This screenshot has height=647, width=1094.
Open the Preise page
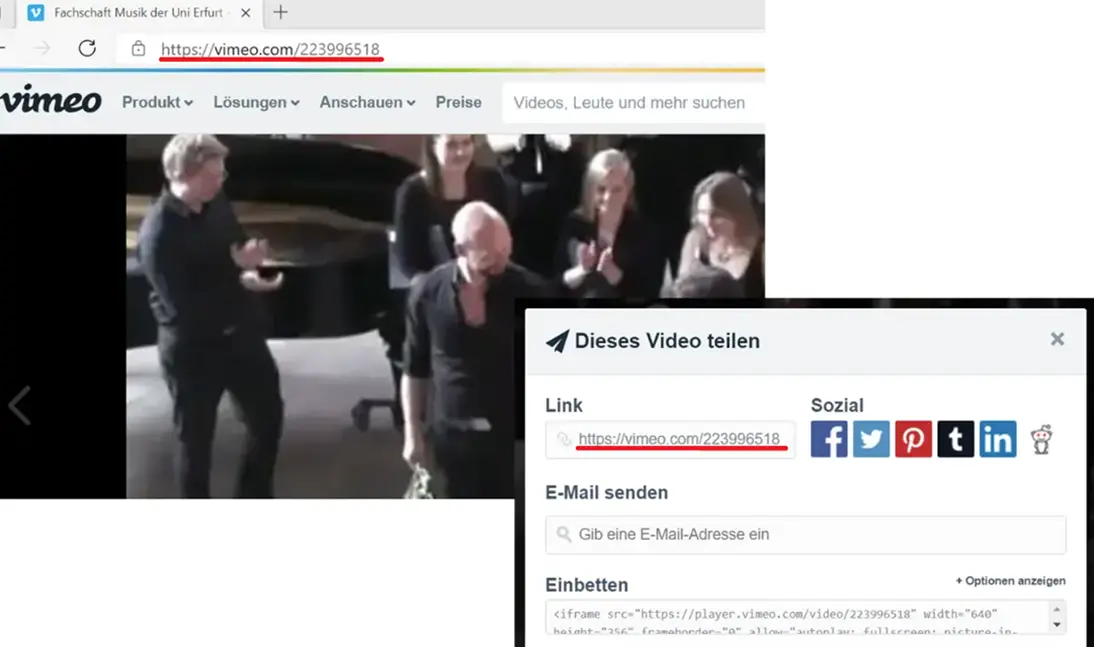[x=458, y=102]
